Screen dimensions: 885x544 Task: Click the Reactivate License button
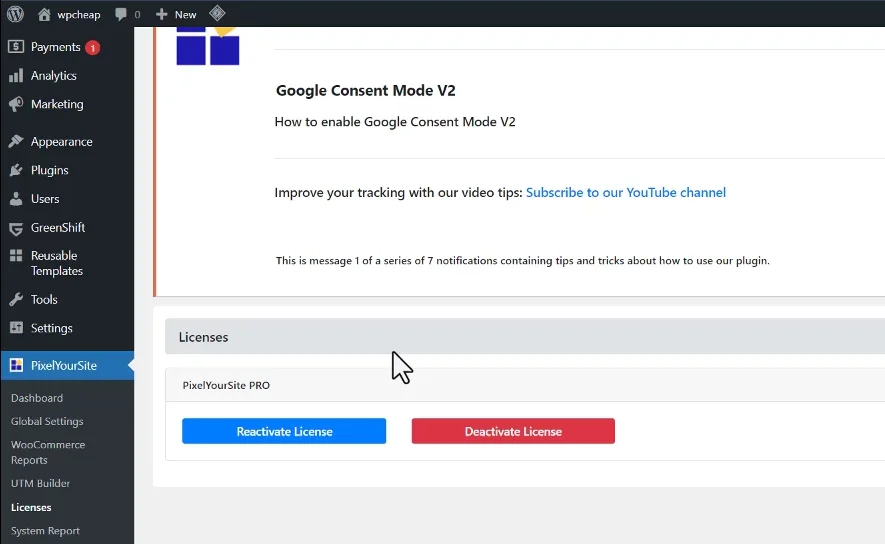pos(284,431)
